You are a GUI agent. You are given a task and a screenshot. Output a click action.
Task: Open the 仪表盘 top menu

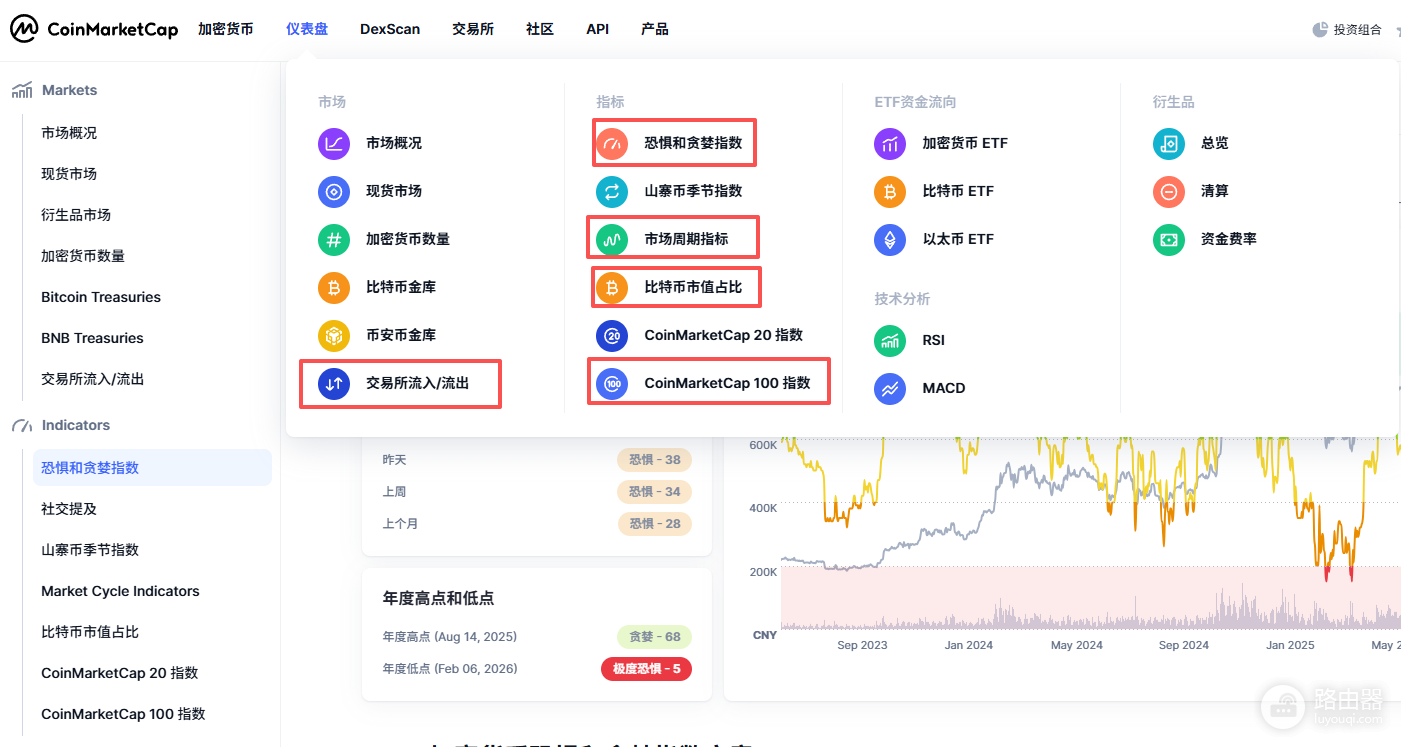[307, 29]
